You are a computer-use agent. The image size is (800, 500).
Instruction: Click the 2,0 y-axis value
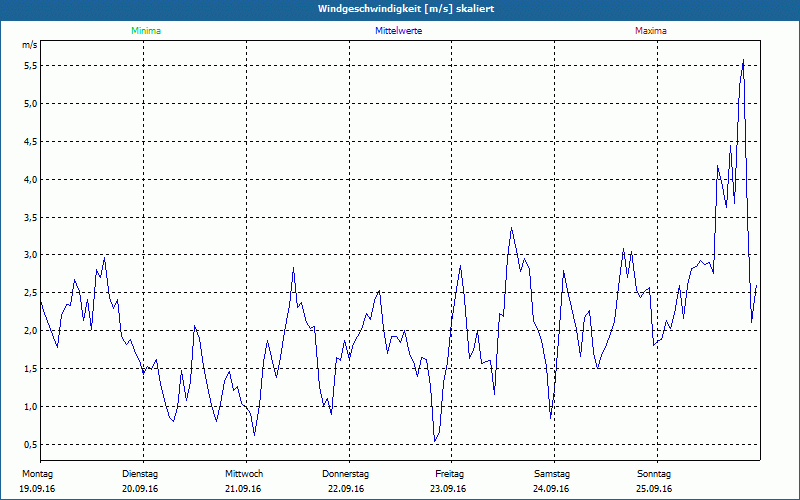click(30, 331)
